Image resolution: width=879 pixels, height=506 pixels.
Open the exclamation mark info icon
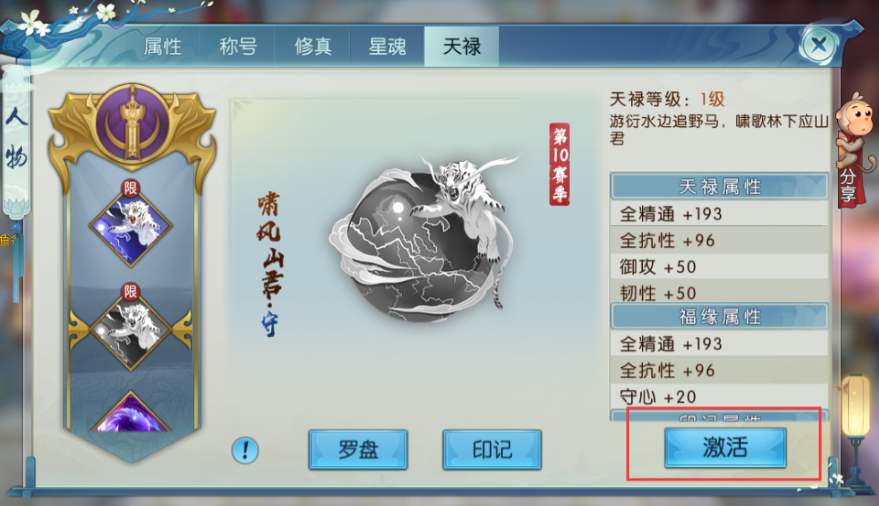[245, 450]
